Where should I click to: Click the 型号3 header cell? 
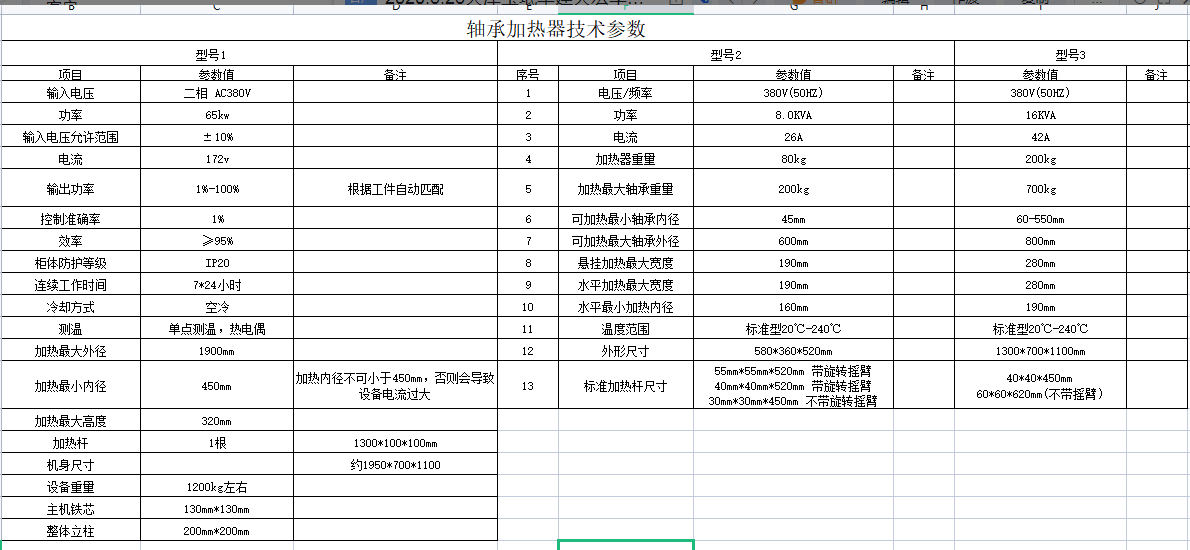1071,54
